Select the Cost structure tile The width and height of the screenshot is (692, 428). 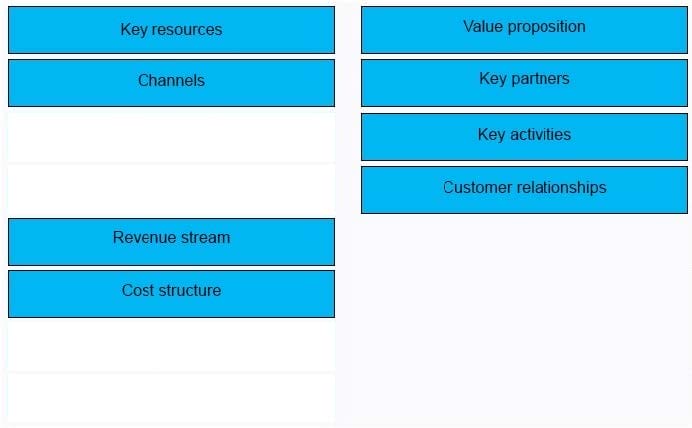tap(171, 294)
